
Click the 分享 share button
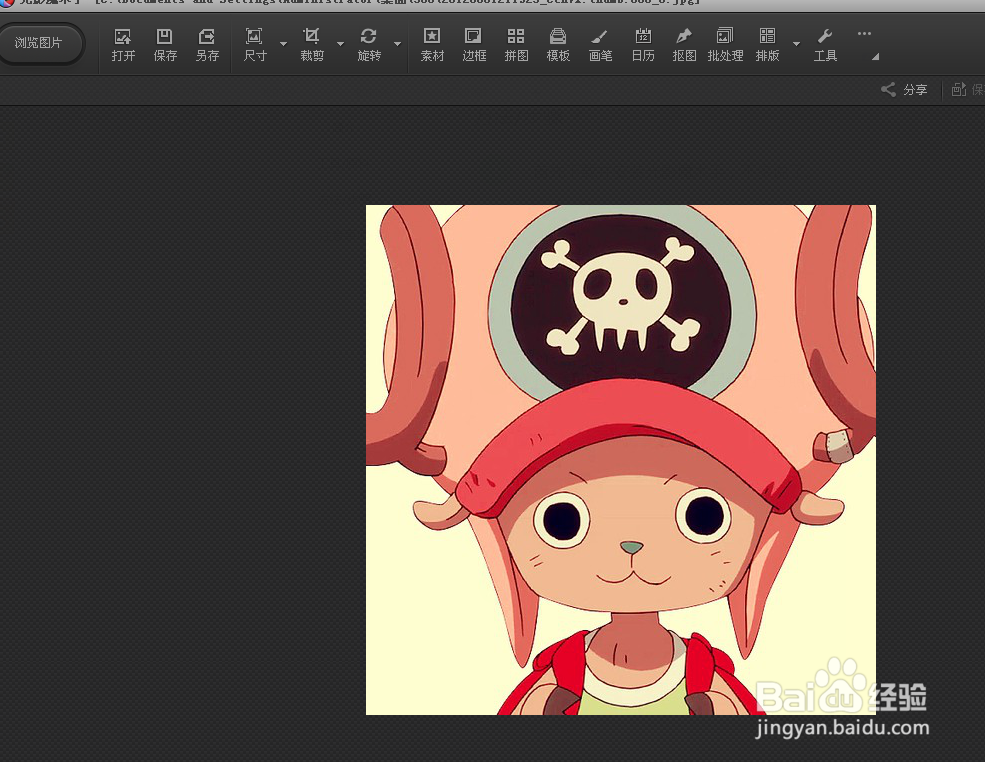(x=905, y=90)
